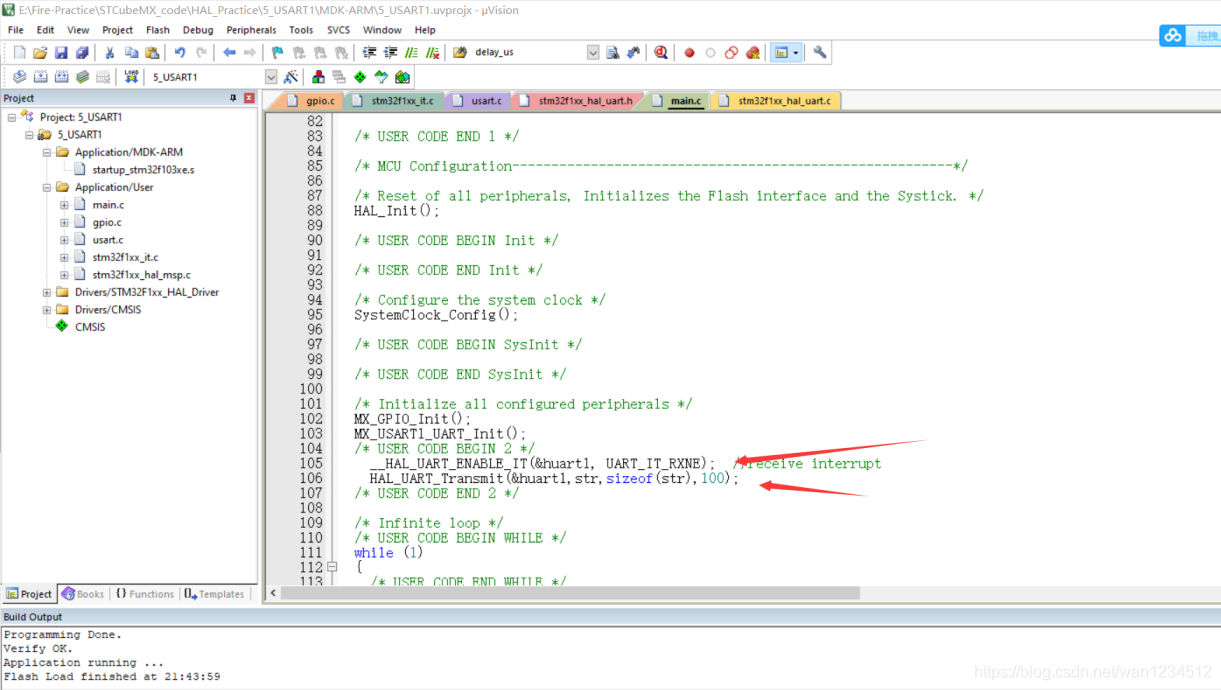Click the Undo arrow icon

pos(180,53)
